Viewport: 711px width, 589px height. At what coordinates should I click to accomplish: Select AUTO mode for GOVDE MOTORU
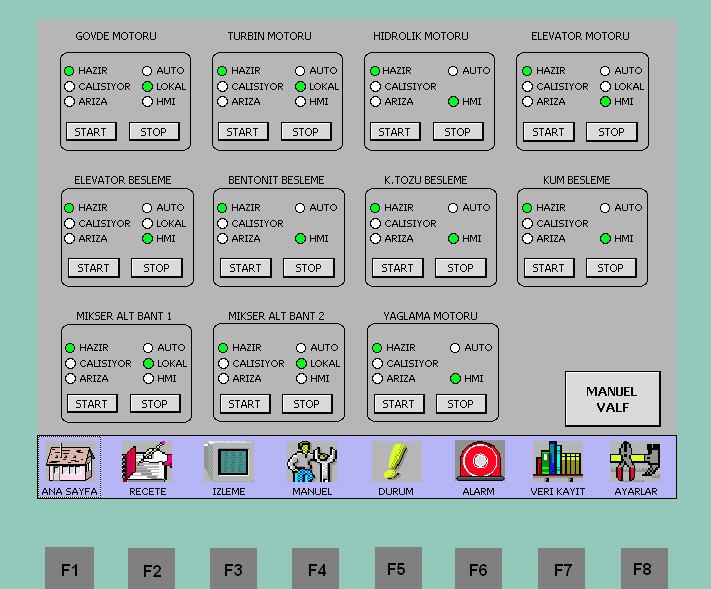147,71
